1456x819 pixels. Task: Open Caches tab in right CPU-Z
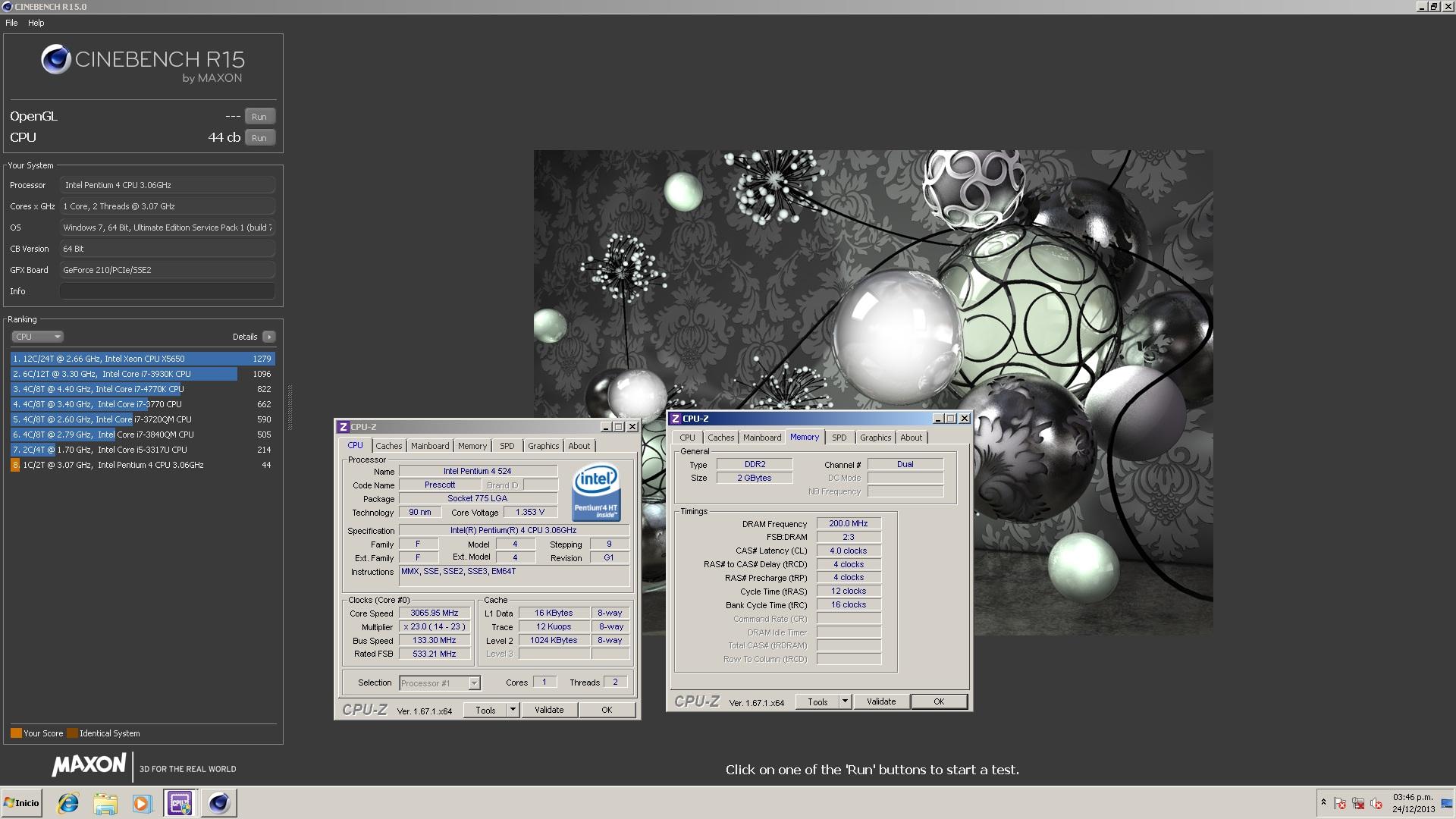[721, 438]
